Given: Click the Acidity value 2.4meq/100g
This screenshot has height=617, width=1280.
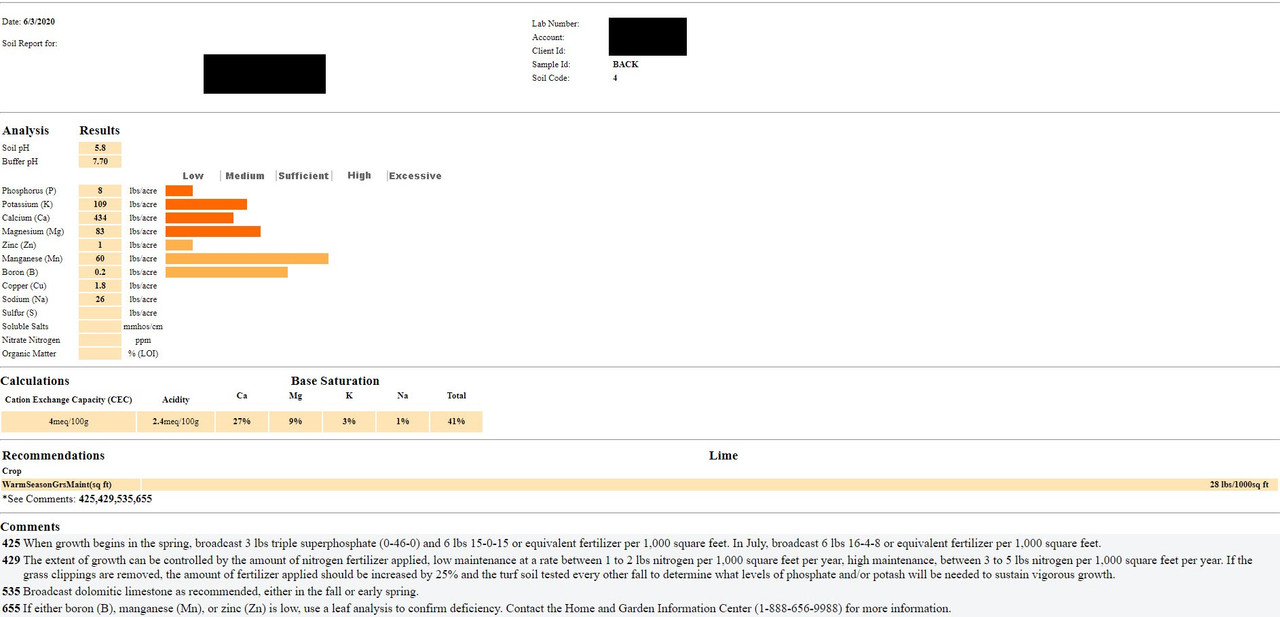Looking at the screenshot, I should click(x=176, y=422).
